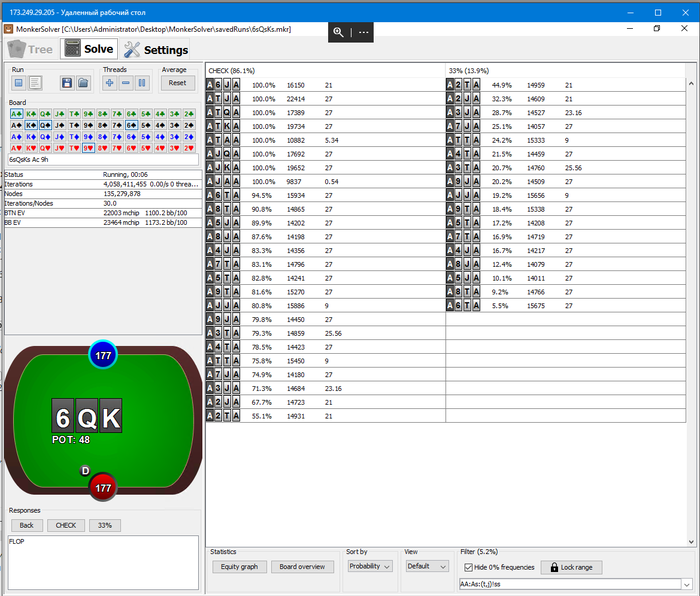Click the lock icon on Lock range
Image resolution: width=700 pixels, height=596 pixels.
point(554,567)
